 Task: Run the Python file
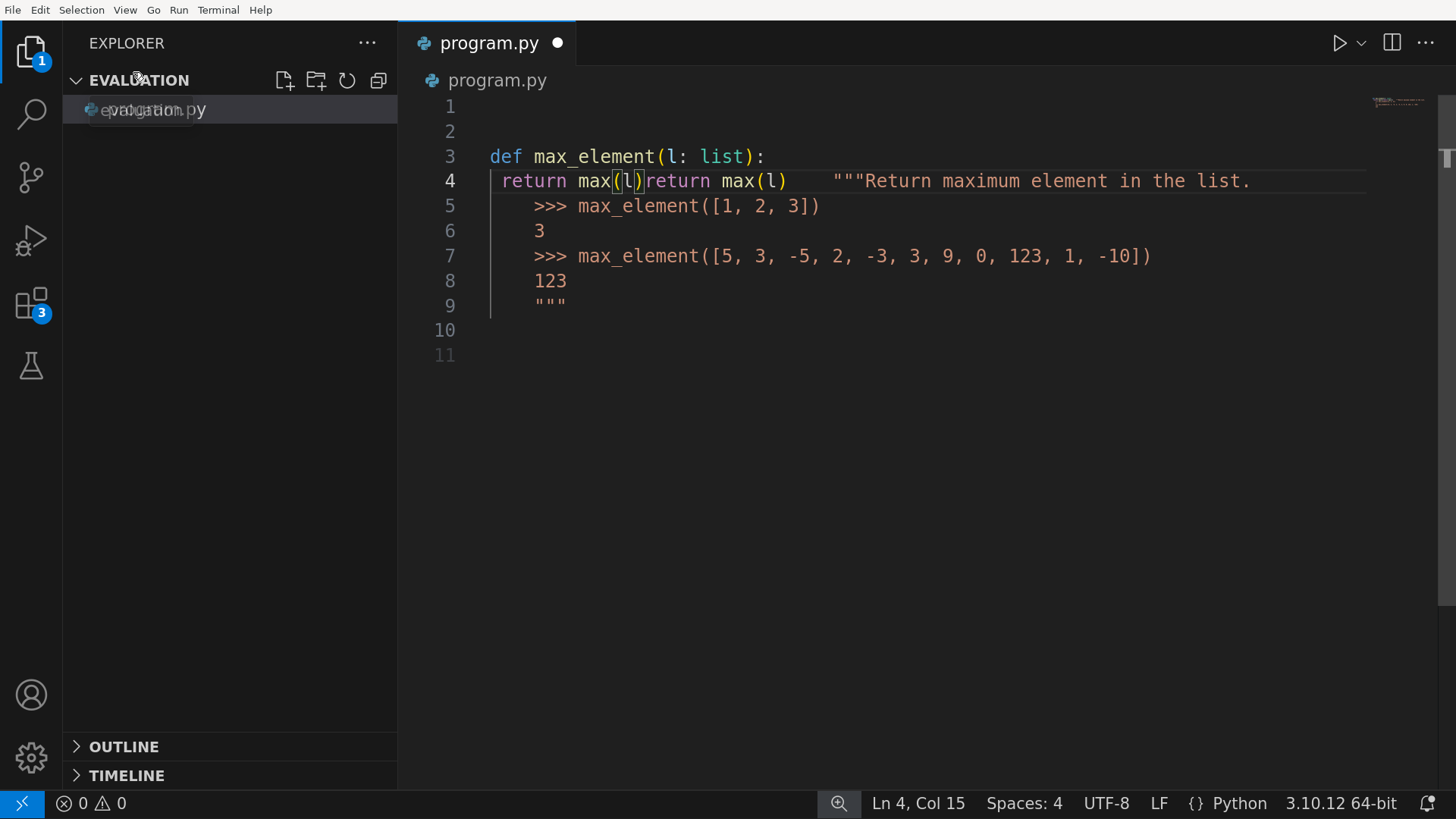click(1339, 43)
